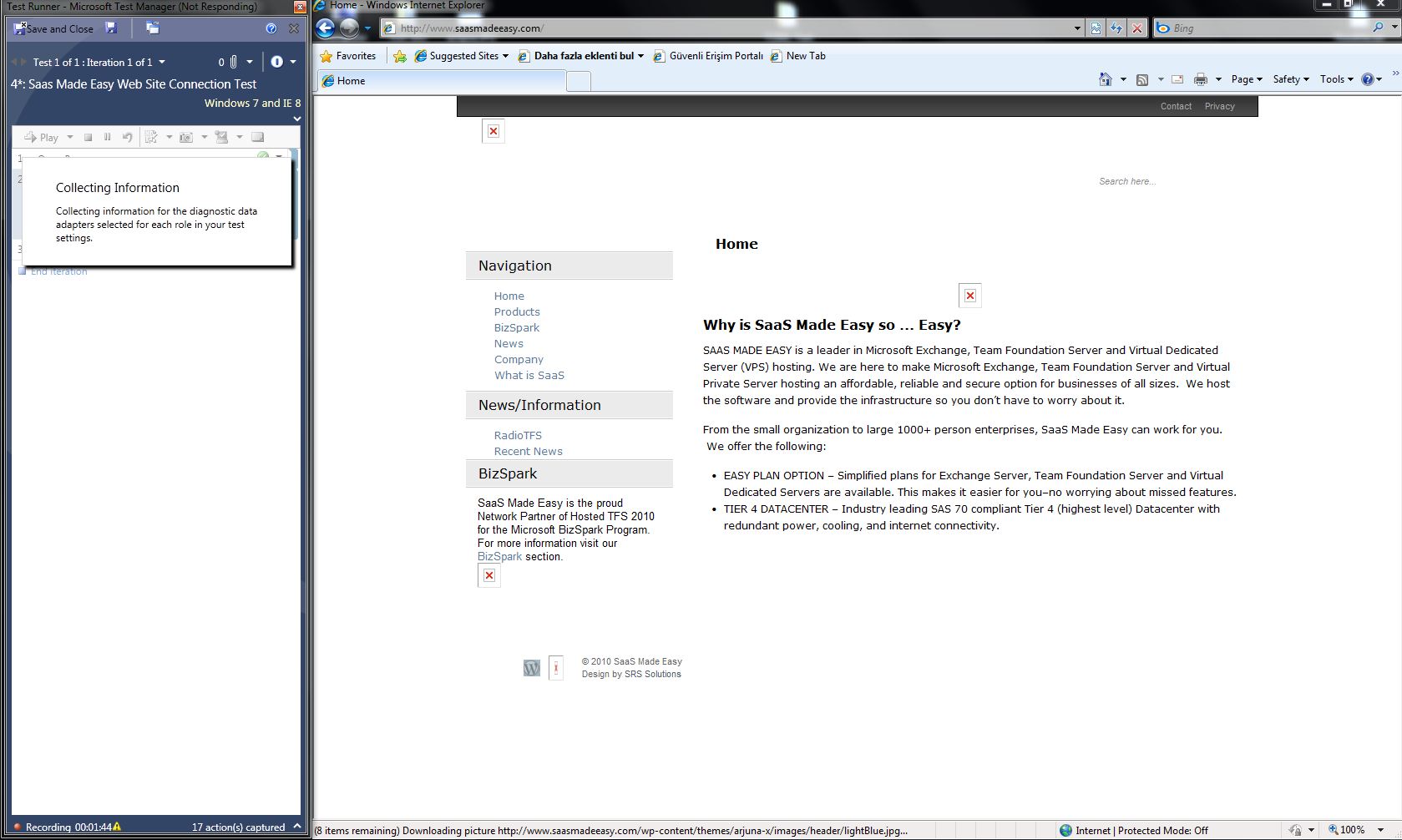This screenshot has width=1402, height=840.
Task: Click the paperclip attachments icon
Action: 234,62
